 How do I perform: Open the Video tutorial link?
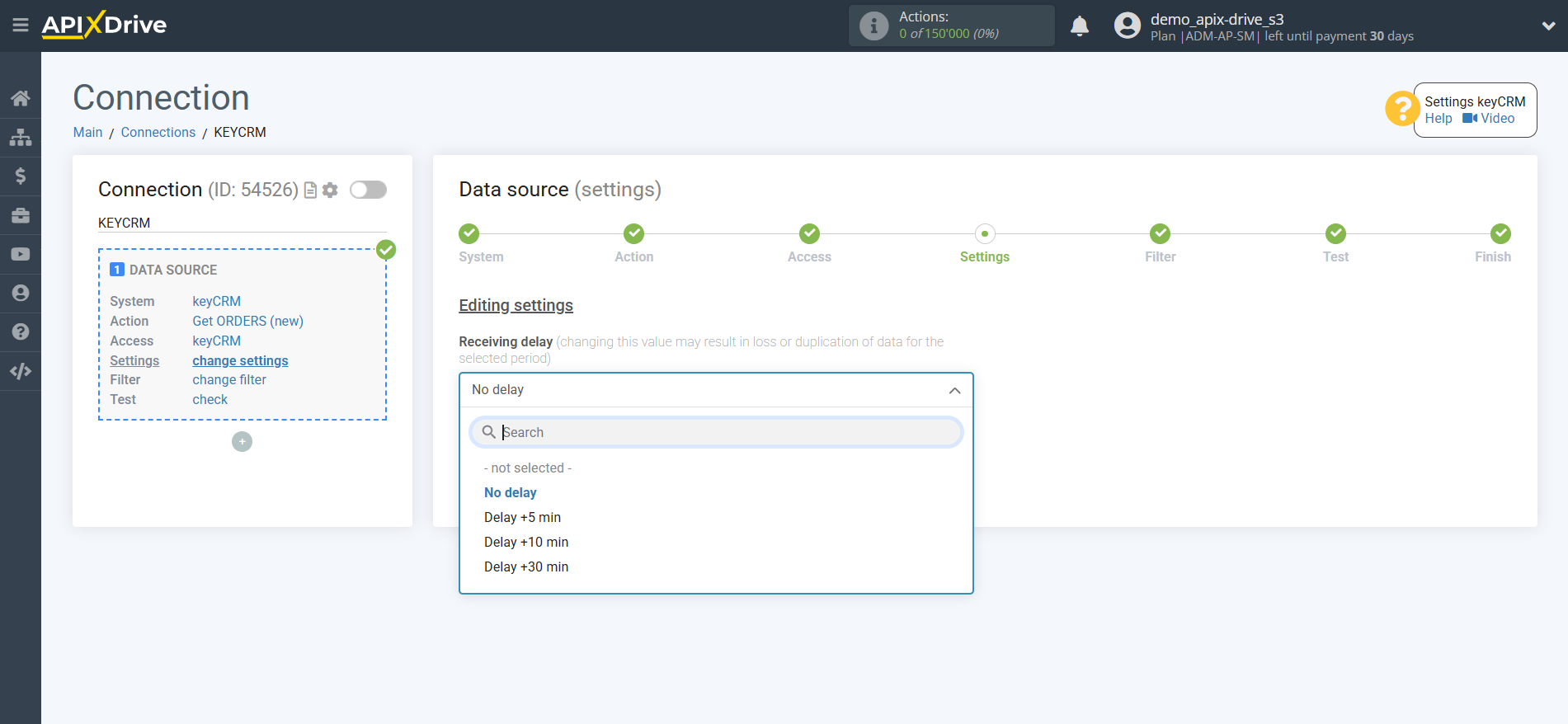pos(1488,118)
